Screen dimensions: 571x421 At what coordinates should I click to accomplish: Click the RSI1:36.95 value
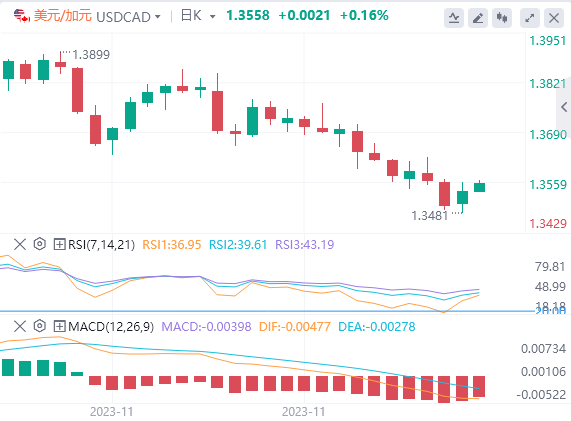[172, 245]
